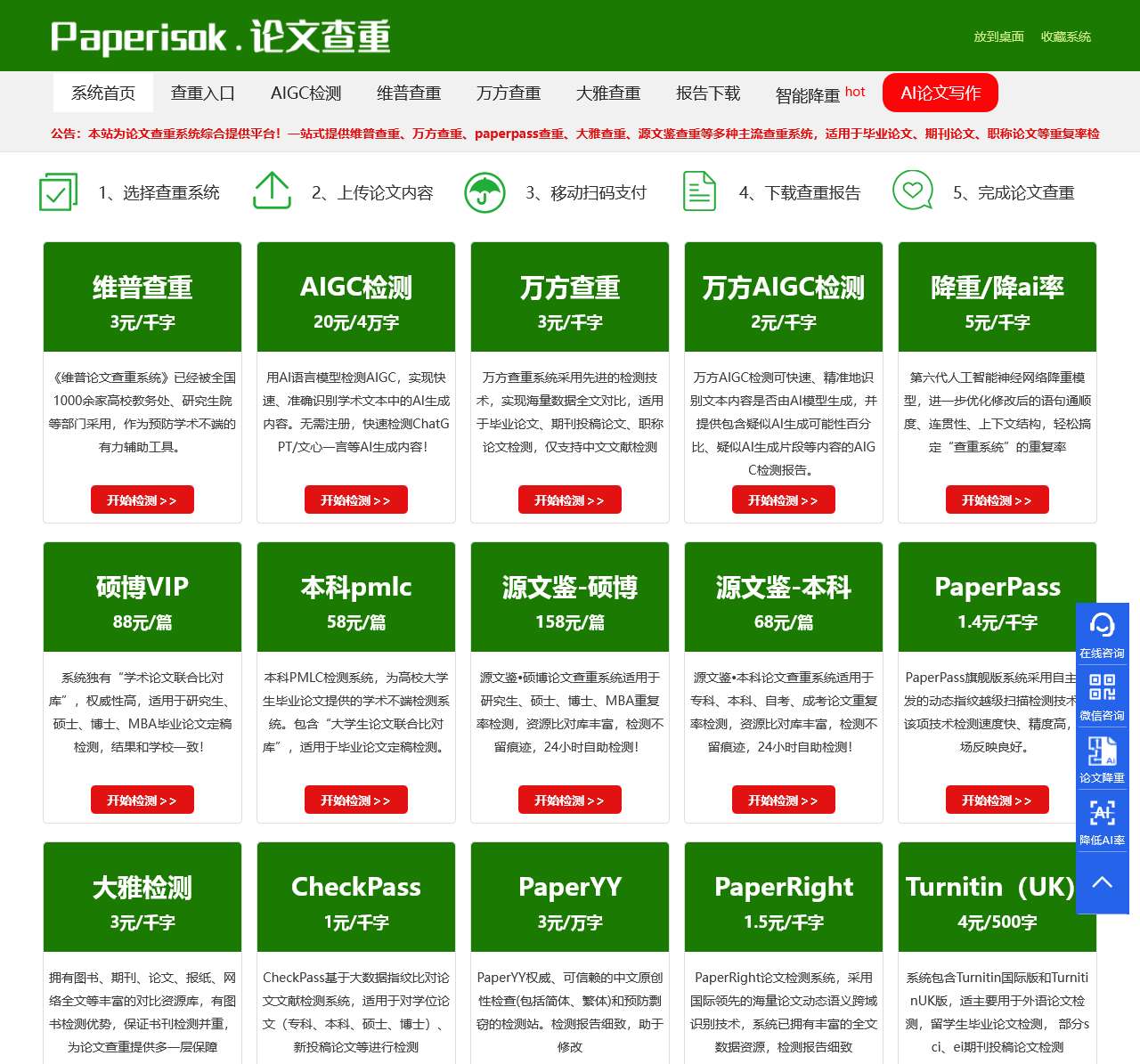Click the 源文鉴-本科 68元/篇 green header
The height and width of the screenshot is (1064, 1140).
click(784, 597)
